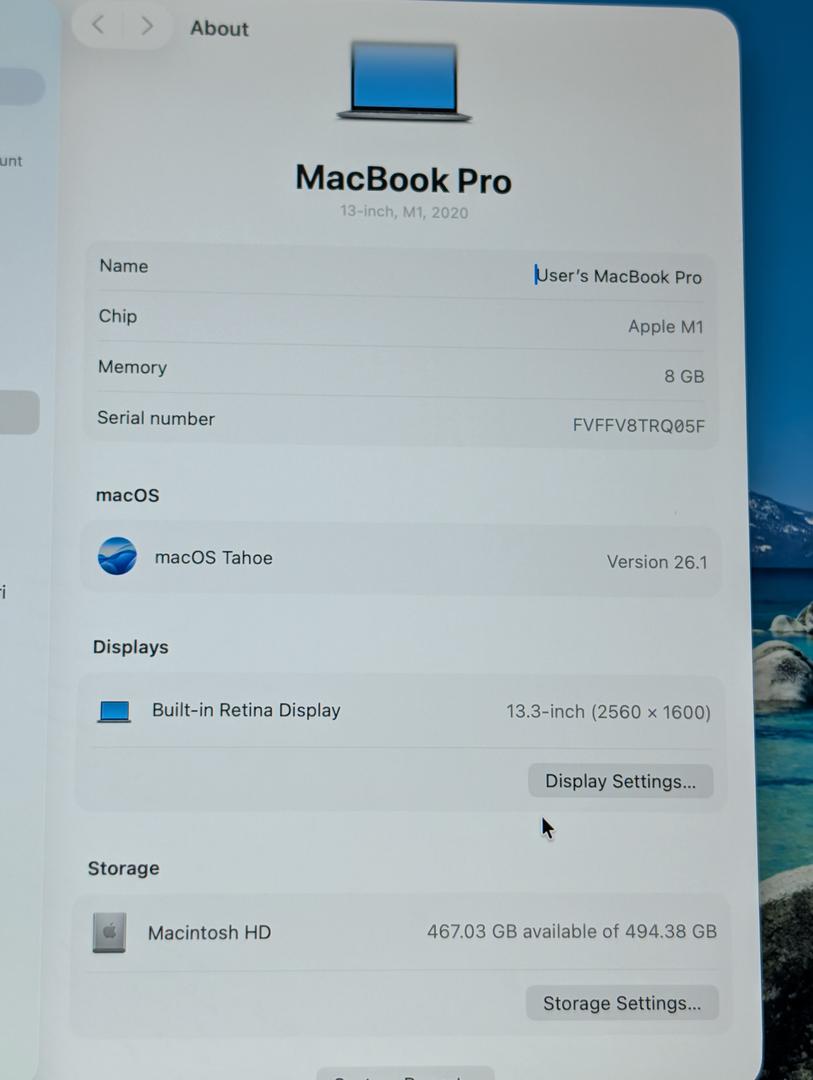Click the Macintosh HD drive icon
813x1080 pixels.
[110, 932]
